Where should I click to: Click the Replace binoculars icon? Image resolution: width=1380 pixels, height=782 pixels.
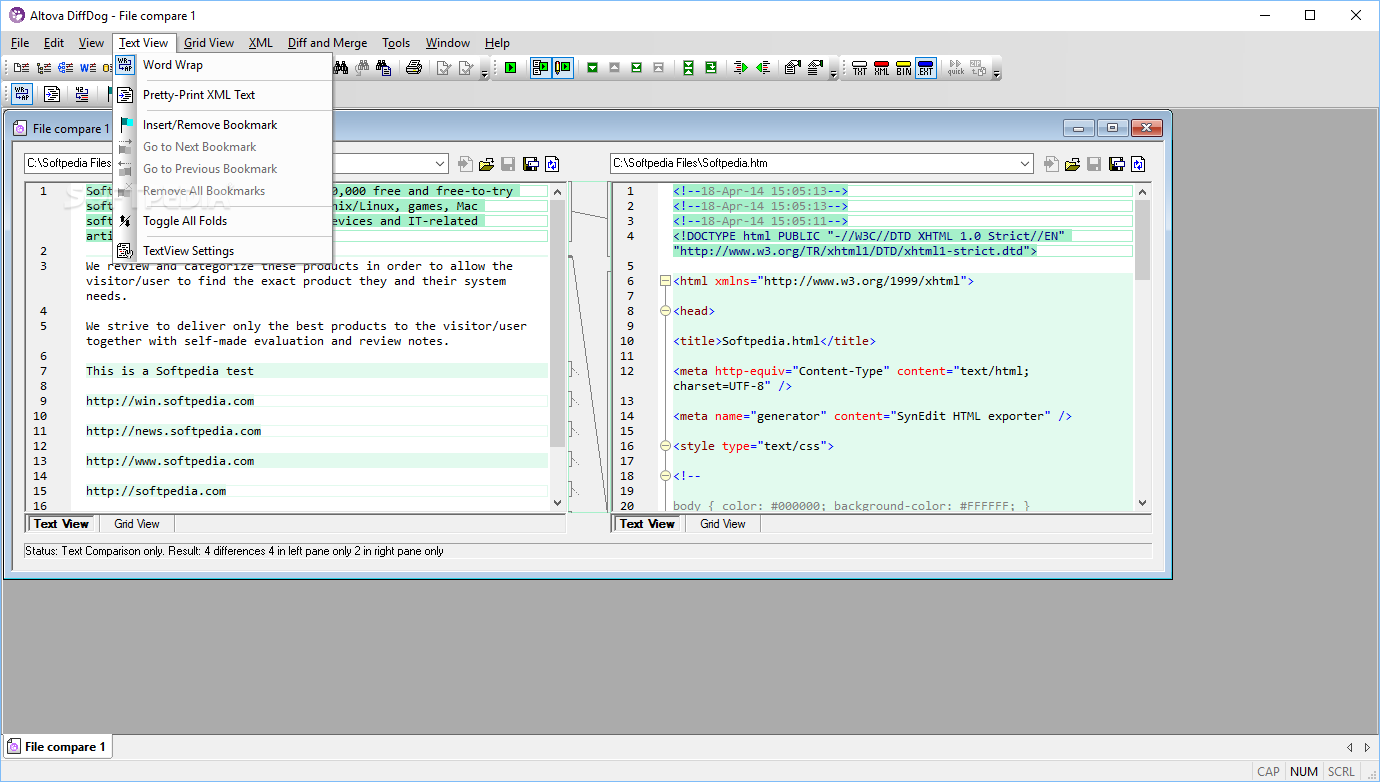(383, 68)
